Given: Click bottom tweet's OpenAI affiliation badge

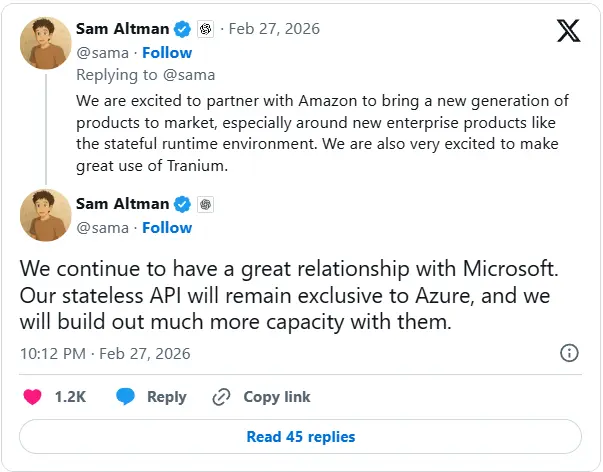Looking at the screenshot, I should point(205,204).
